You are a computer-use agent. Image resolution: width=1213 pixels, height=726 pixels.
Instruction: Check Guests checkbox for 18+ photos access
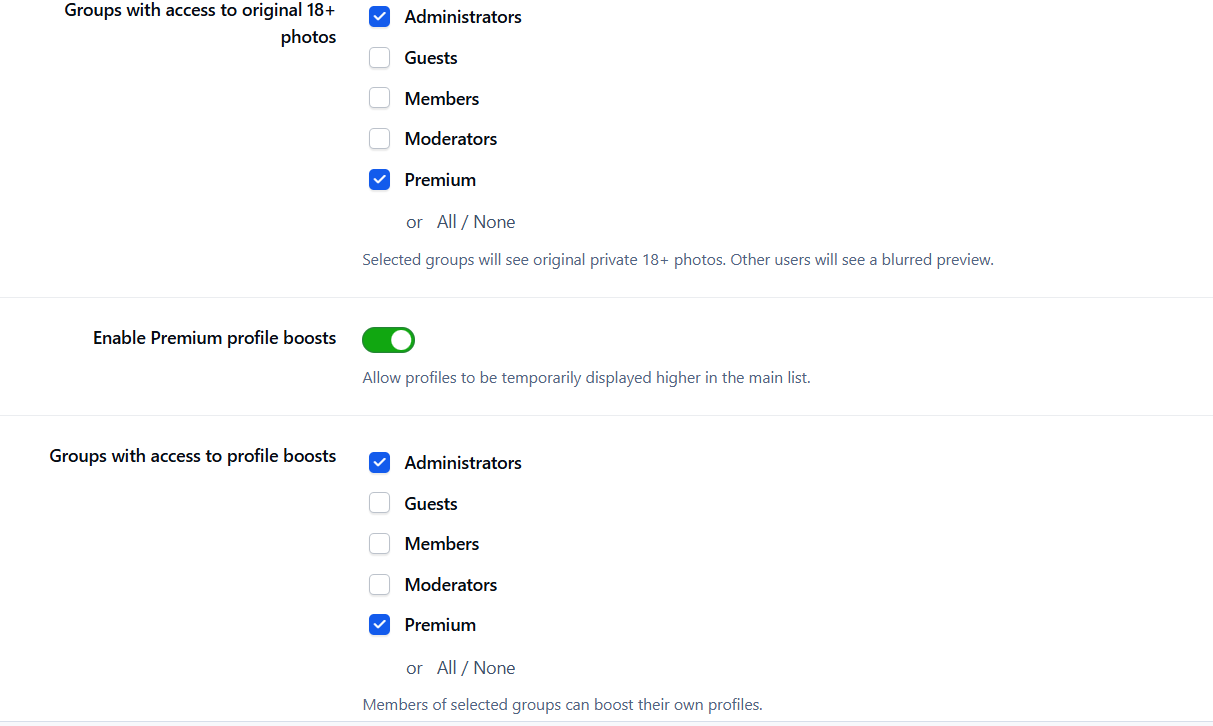[380, 58]
